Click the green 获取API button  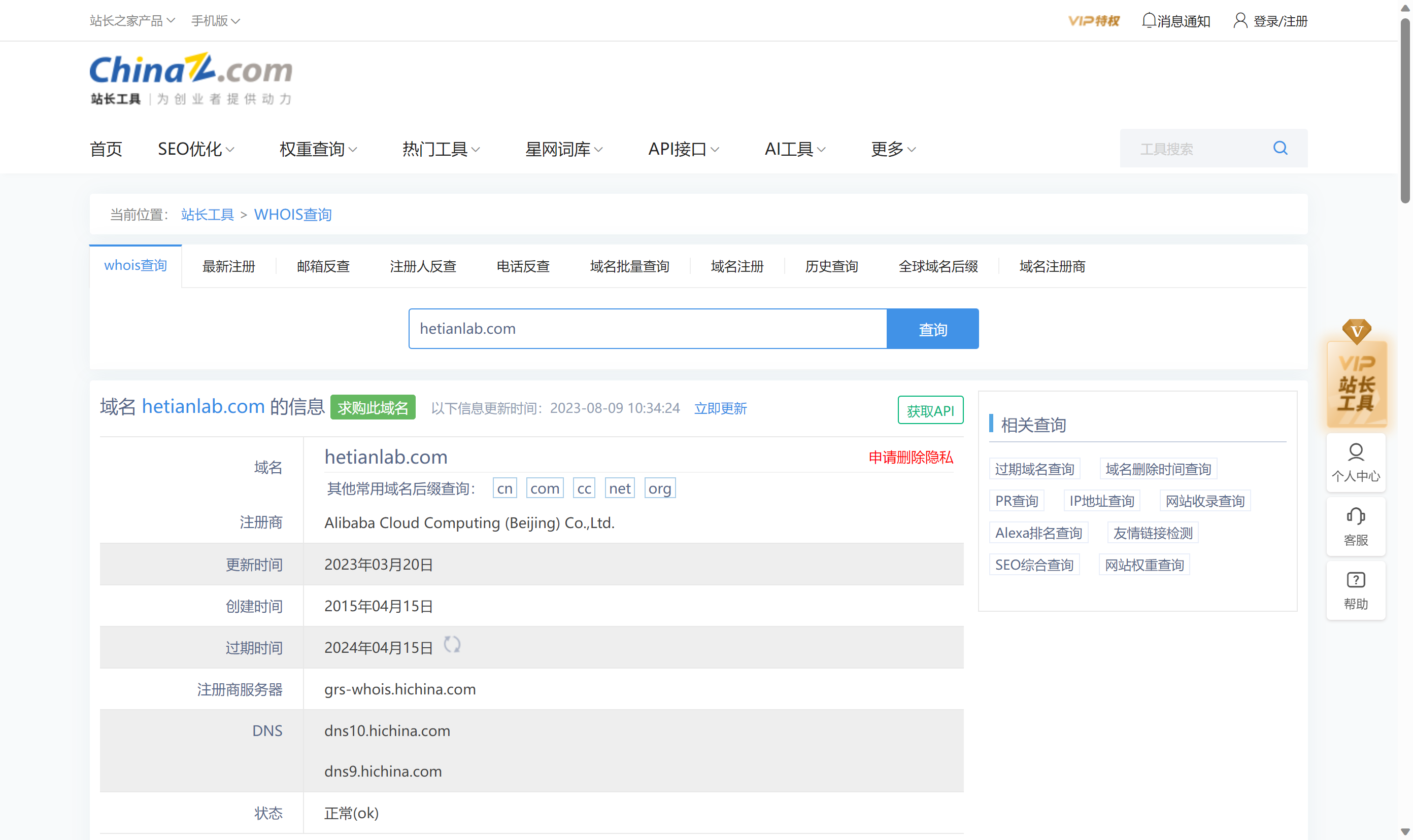click(x=930, y=410)
